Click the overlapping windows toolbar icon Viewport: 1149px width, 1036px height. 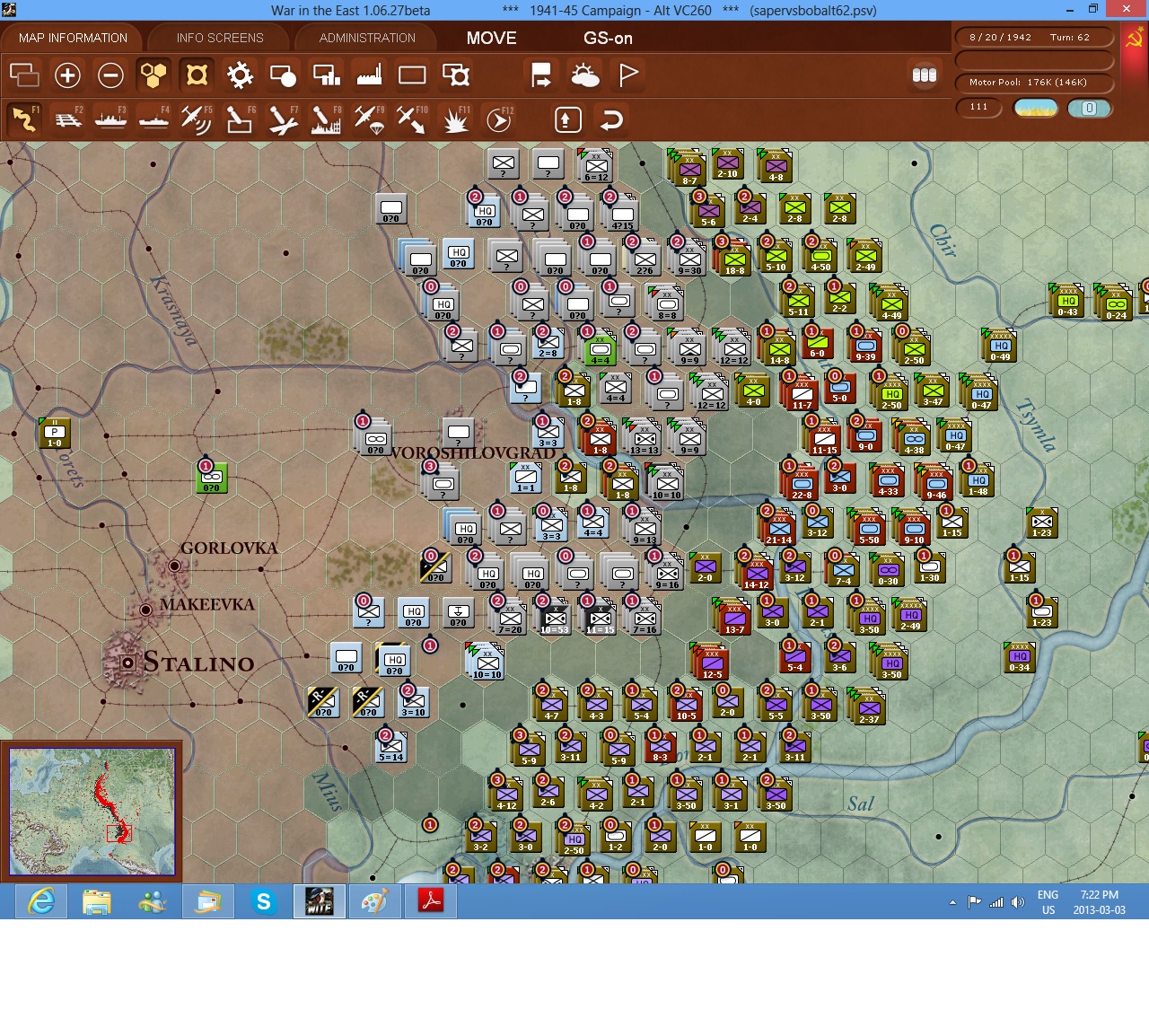click(x=24, y=75)
